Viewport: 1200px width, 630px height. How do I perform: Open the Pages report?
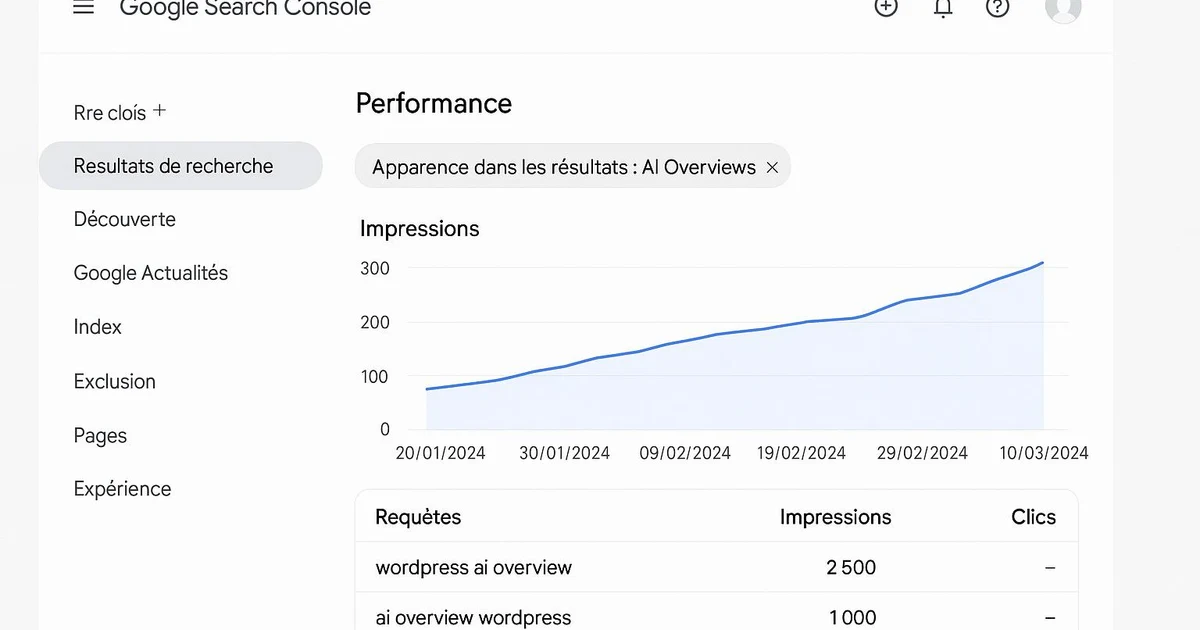[100, 435]
